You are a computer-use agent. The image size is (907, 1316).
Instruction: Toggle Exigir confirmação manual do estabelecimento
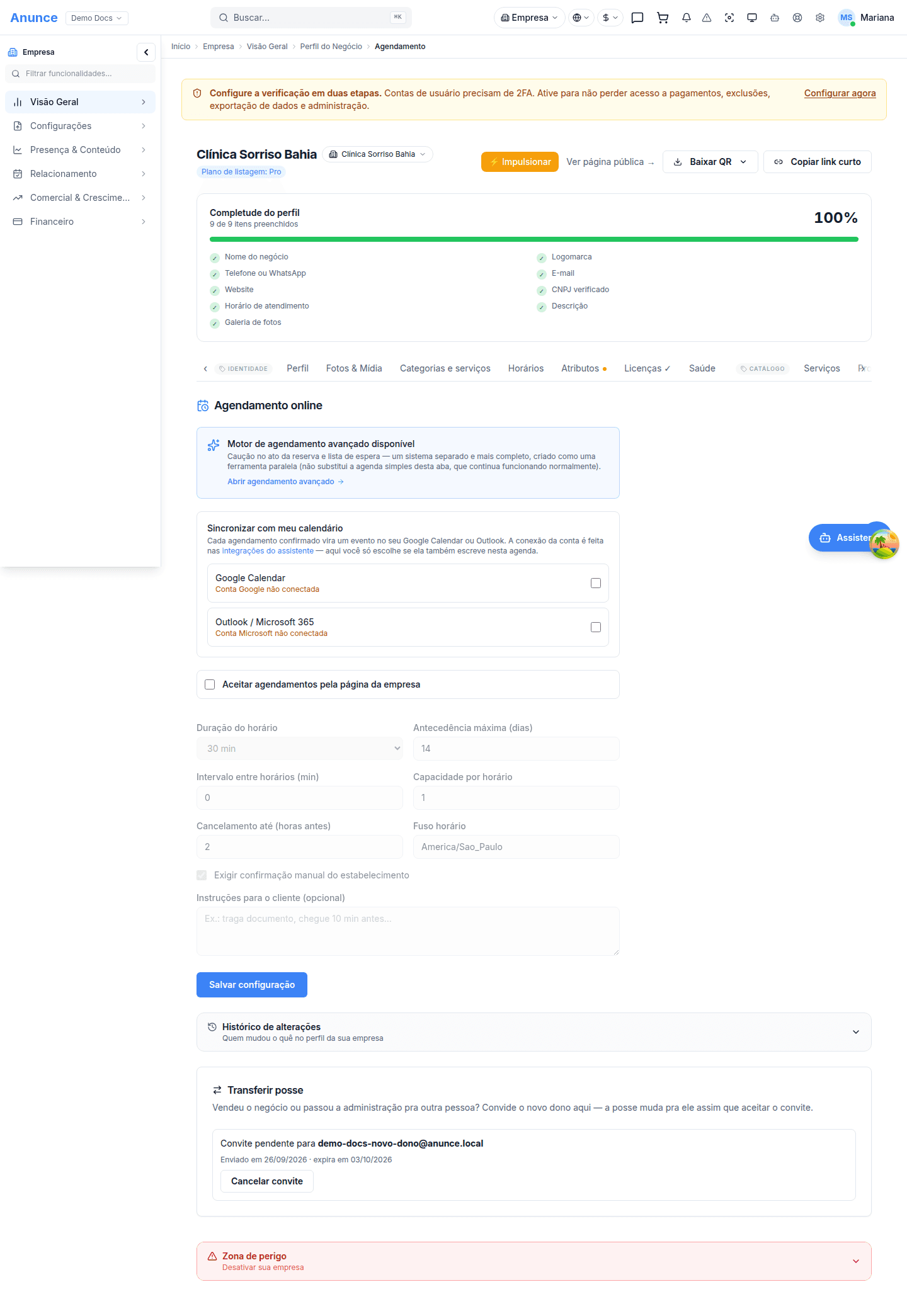pyautogui.click(x=202, y=875)
